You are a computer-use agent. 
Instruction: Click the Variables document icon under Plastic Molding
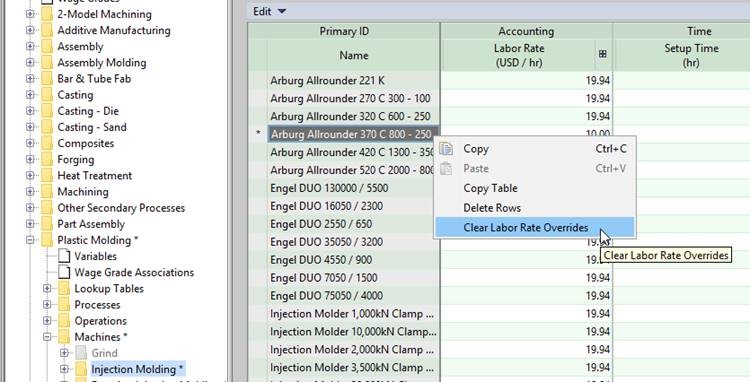(64, 256)
